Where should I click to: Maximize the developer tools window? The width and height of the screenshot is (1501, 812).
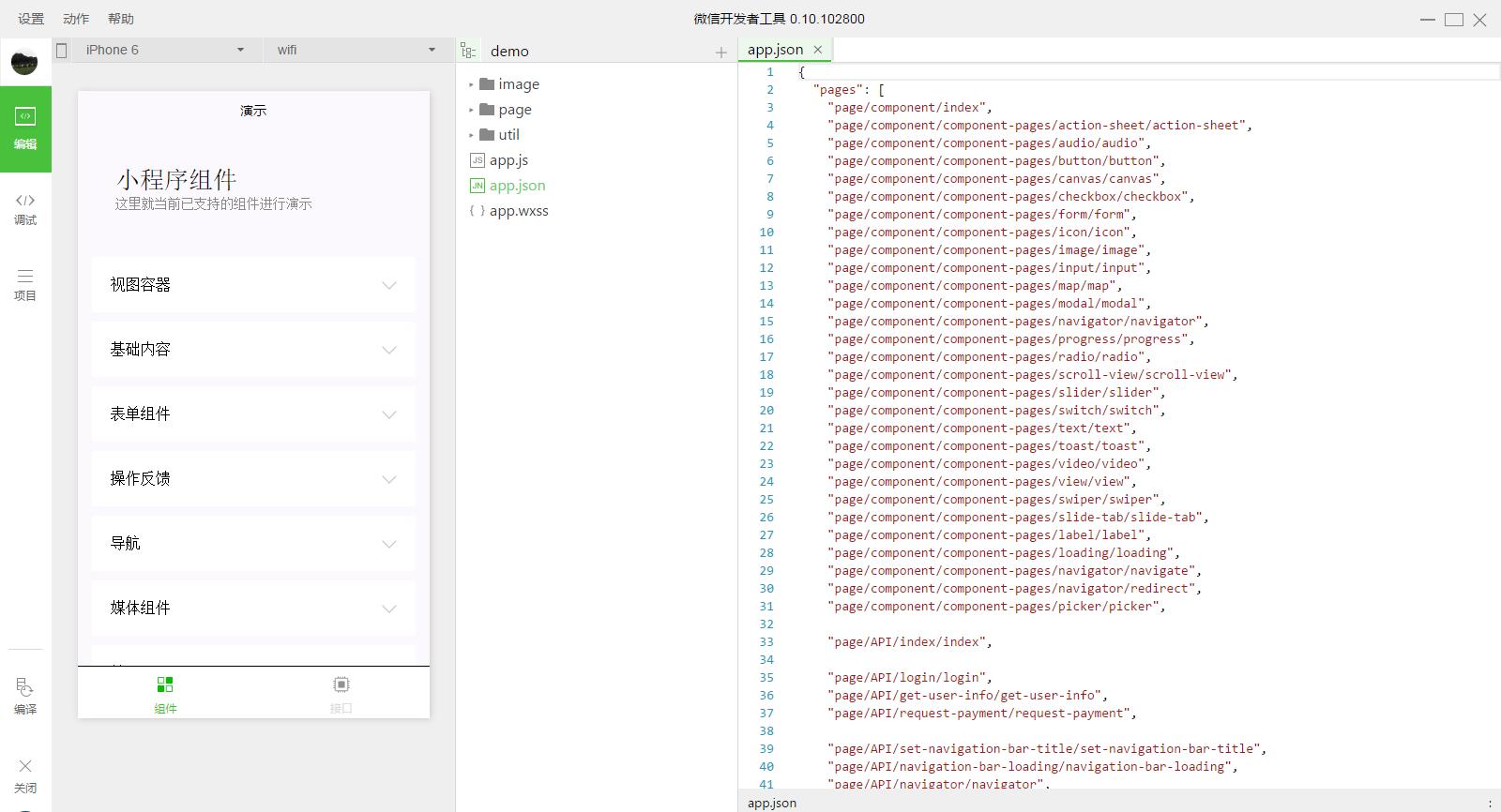(x=1454, y=20)
